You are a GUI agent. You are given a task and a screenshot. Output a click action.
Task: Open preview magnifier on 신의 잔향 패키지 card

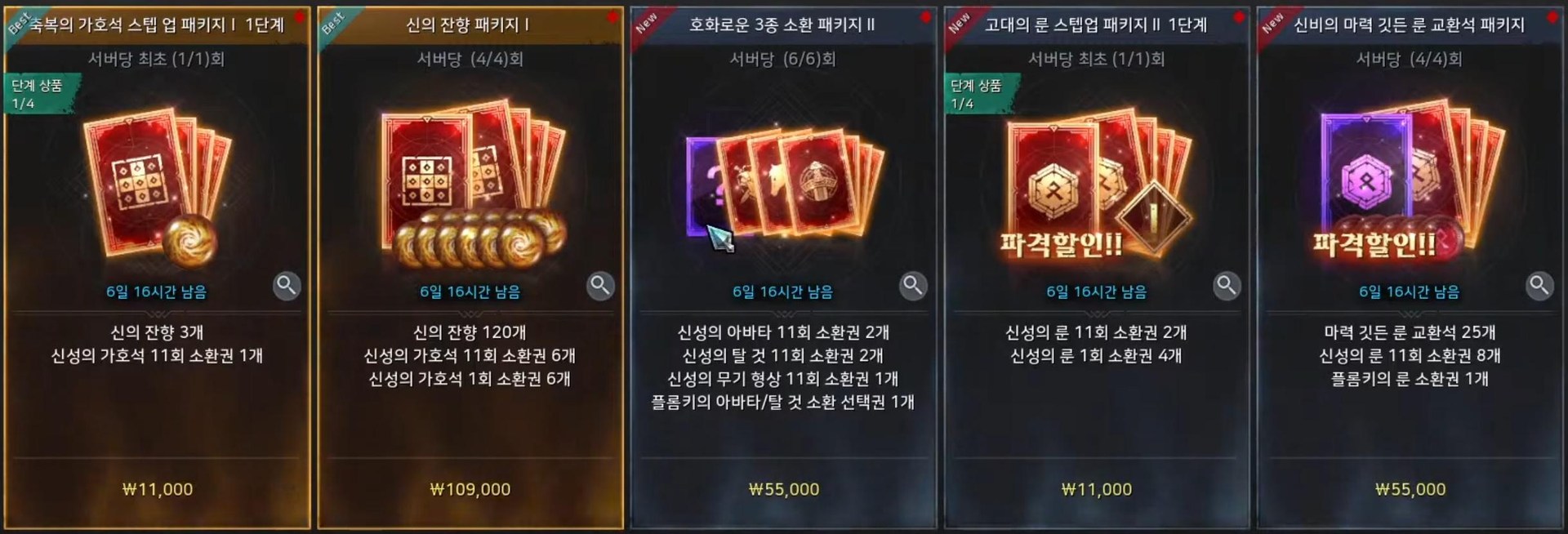(600, 286)
